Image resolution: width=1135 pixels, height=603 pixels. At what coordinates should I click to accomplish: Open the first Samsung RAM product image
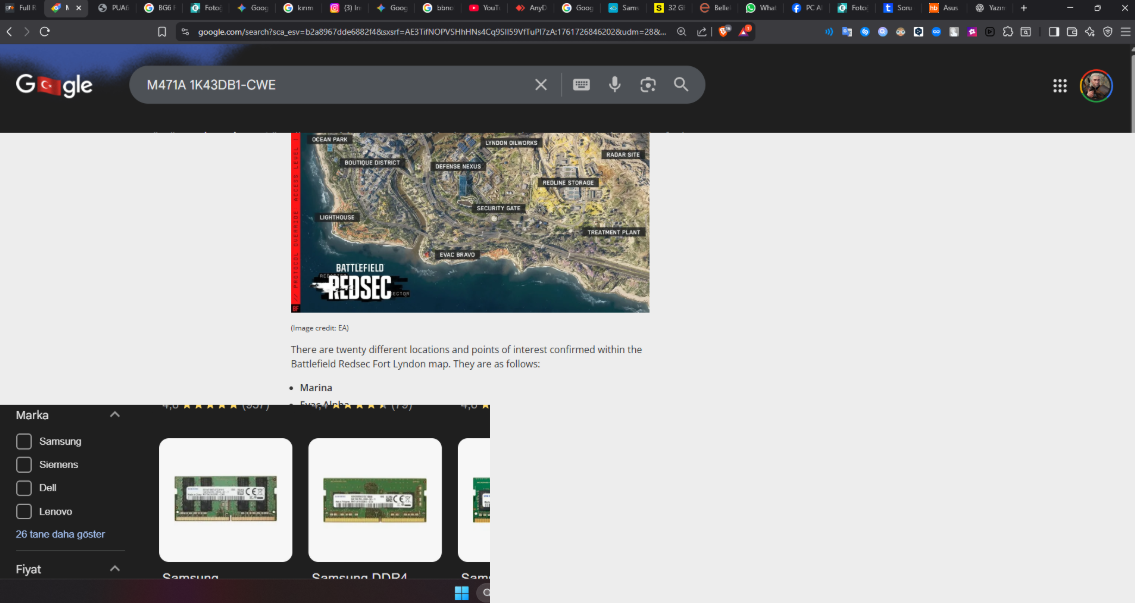click(x=226, y=499)
